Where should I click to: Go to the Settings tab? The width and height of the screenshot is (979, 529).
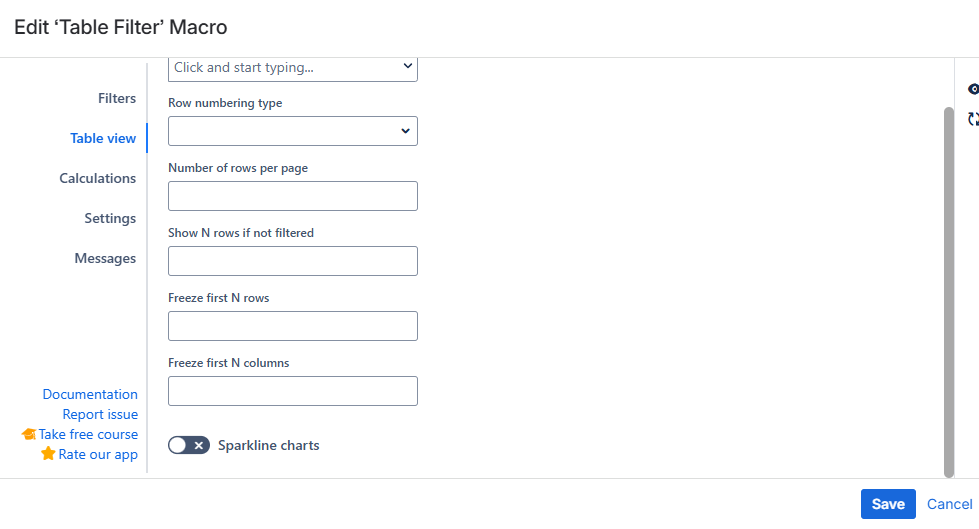coord(110,218)
